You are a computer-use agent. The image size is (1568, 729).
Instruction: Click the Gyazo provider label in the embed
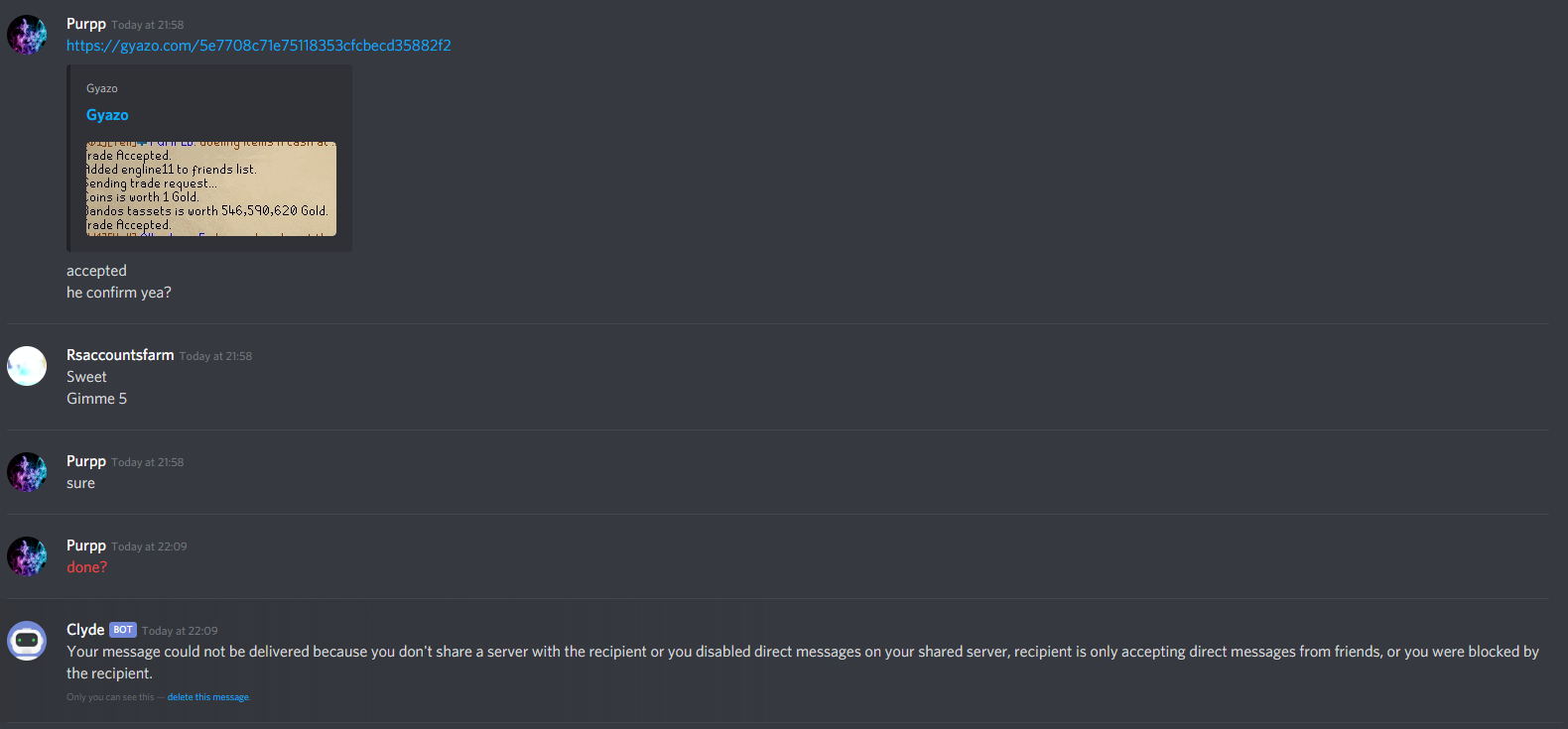[102, 88]
